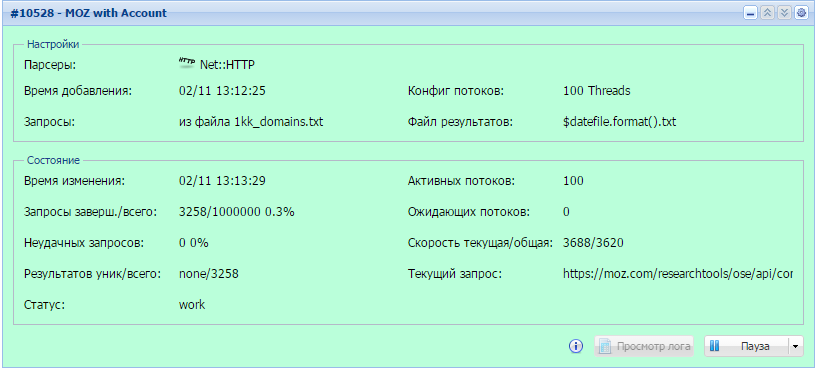
Task: Click the add time 02/11 13:12:25
Action: point(222,91)
